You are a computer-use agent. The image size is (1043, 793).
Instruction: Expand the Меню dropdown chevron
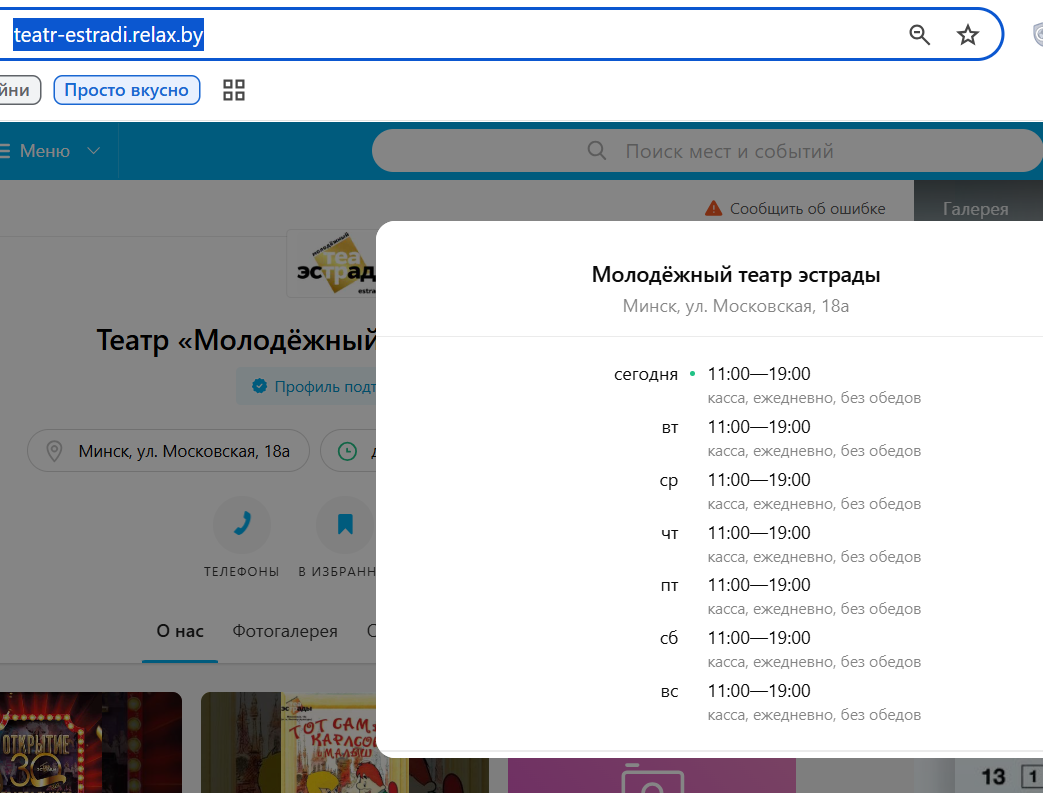94,151
